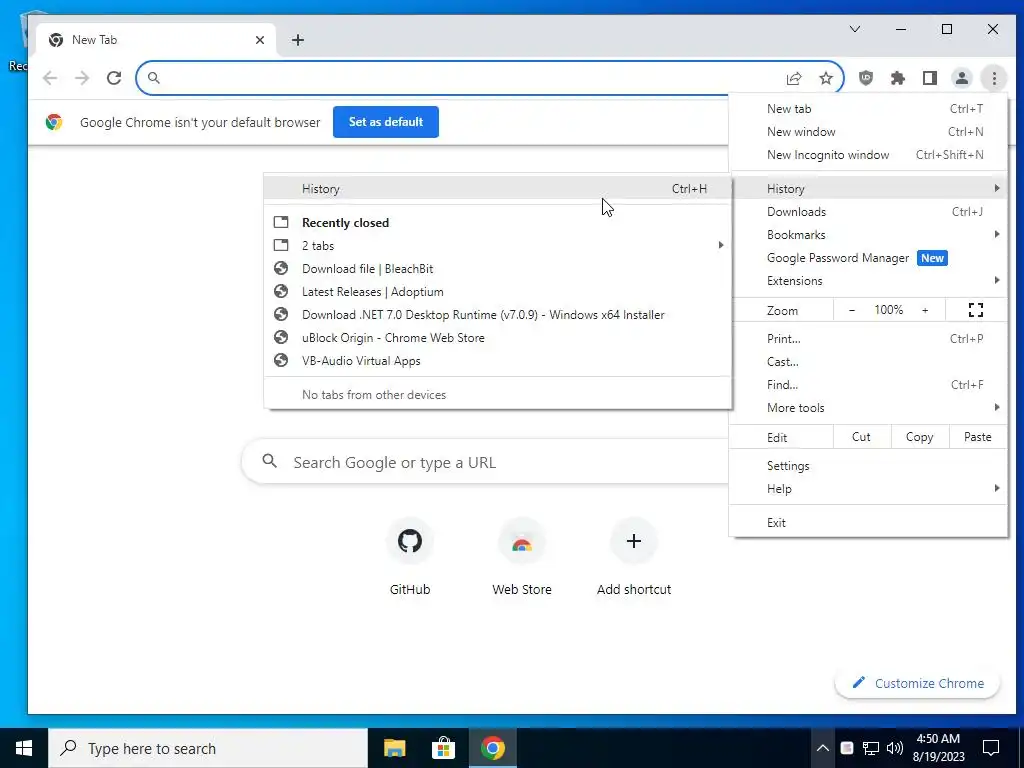Image resolution: width=1024 pixels, height=768 pixels.
Task: Open the network tray icon
Action: point(871,748)
